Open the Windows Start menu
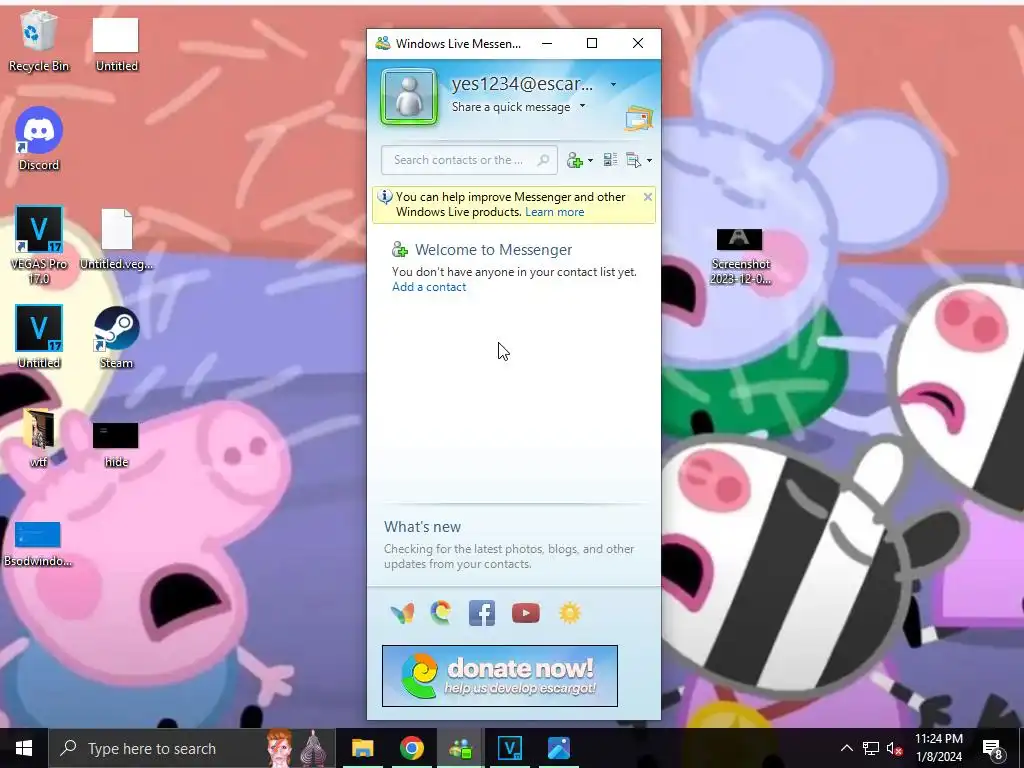Viewport: 1024px width, 768px height. pos(24,748)
